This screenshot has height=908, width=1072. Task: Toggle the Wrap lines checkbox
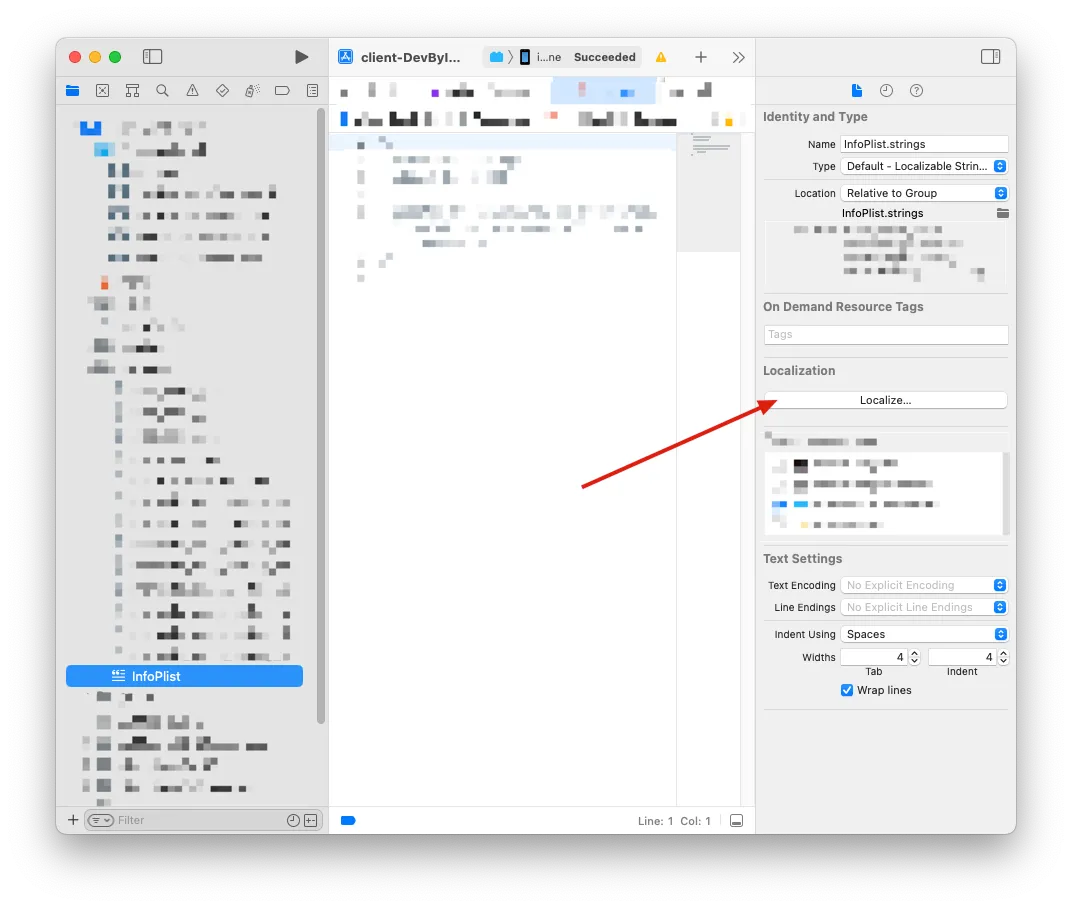847,690
